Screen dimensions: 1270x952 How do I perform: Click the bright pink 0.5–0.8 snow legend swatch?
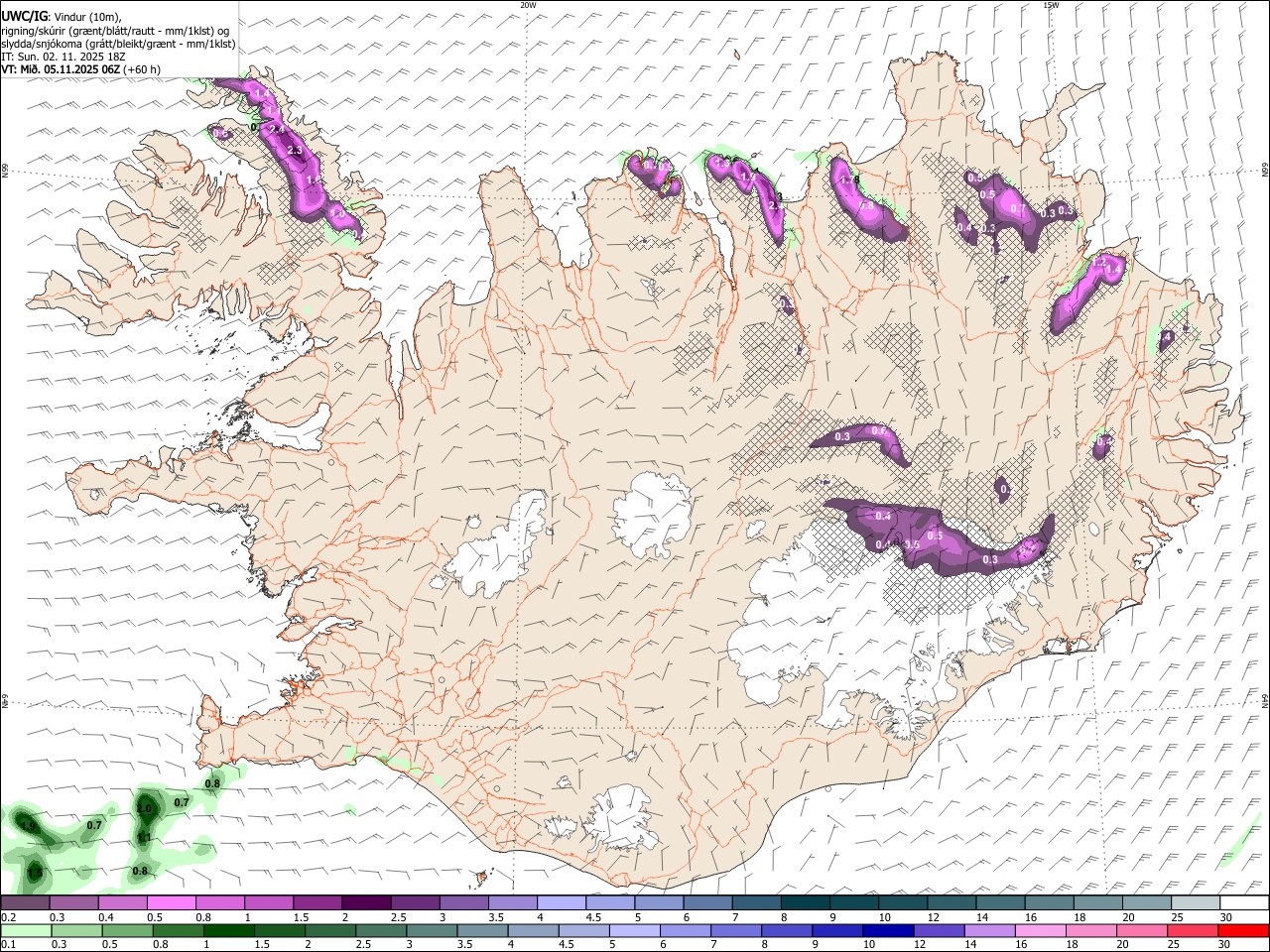coord(171,903)
